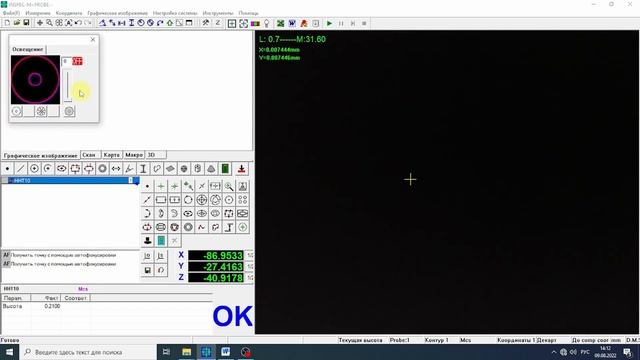Toggle the ring light icon below preview
This screenshot has height=360, width=640.
point(16,111)
